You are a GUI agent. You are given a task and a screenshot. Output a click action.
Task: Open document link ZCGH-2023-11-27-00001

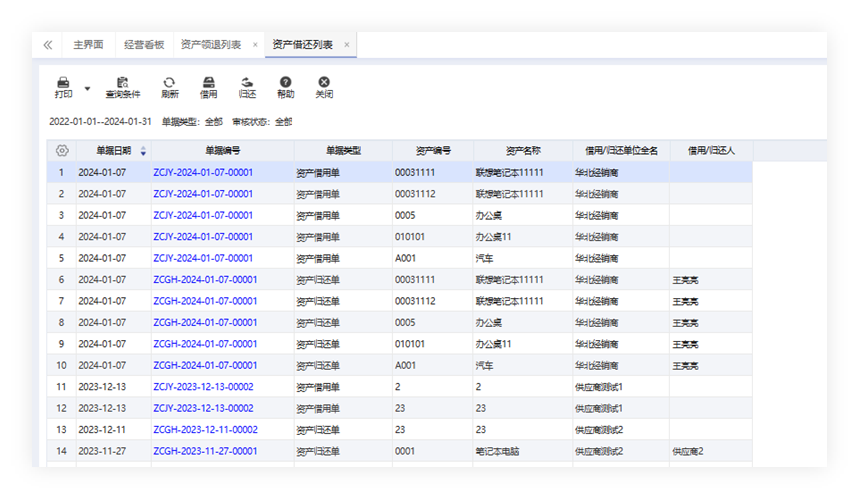(x=205, y=451)
